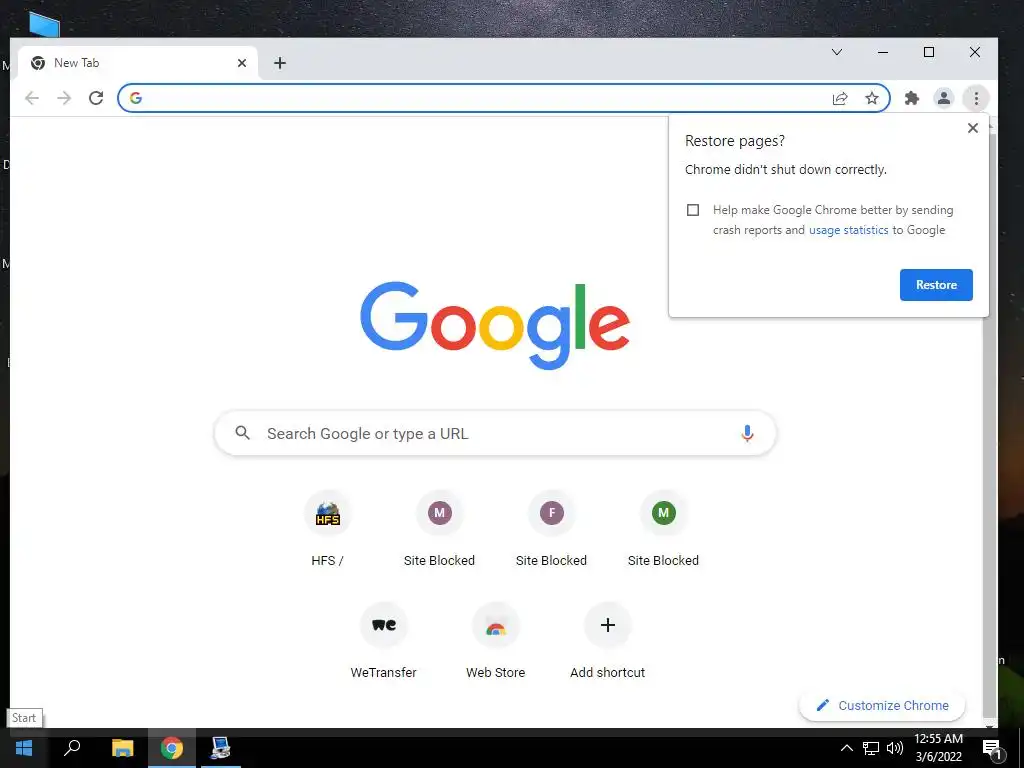Open the taskbar clock and date
This screenshot has width=1024, height=768.
point(938,748)
